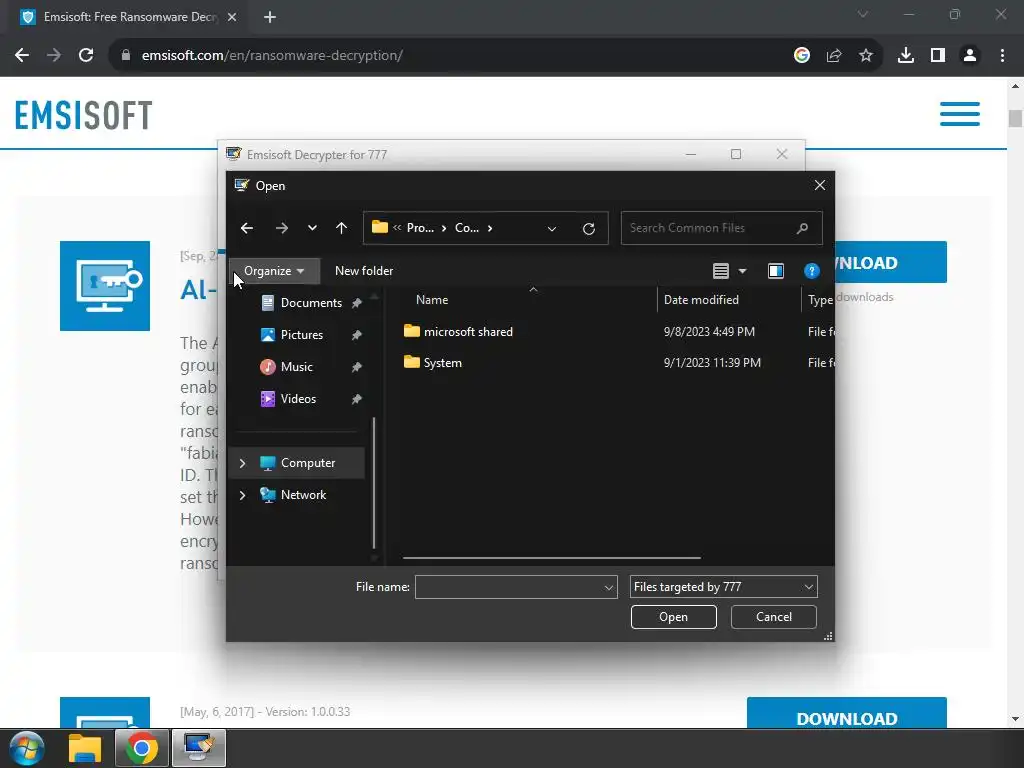
Task: Change the file view layout
Action: point(720,271)
